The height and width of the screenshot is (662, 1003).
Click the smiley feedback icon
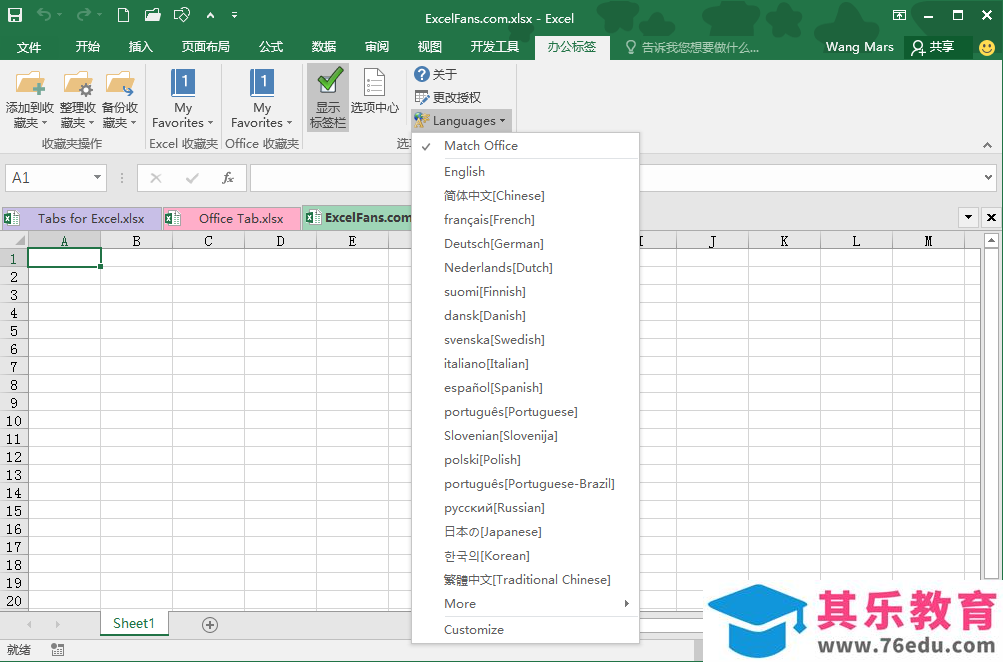pyautogui.click(x=987, y=47)
